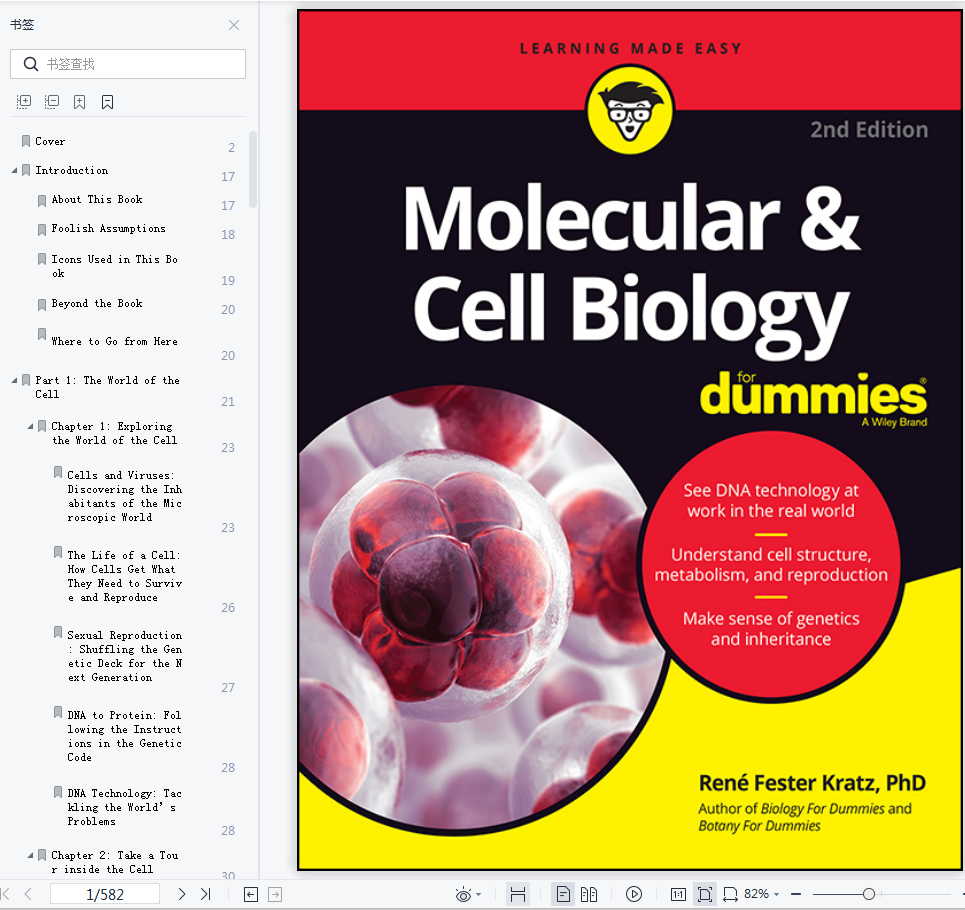Close the bookmarks panel
Screen dimensions: 965x910
click(x=234, y=25)
